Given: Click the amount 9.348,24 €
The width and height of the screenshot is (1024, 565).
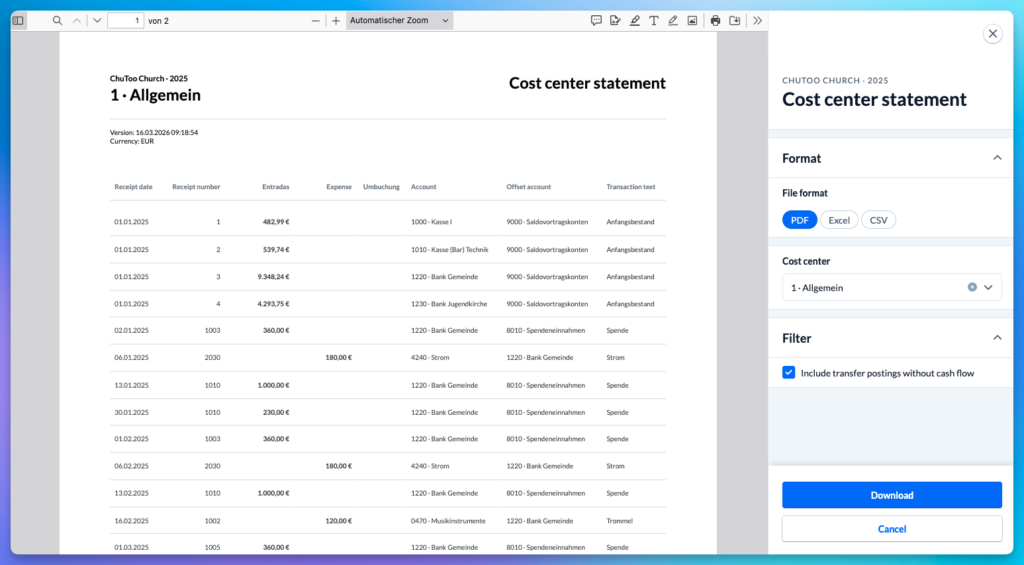Looking at the screenshot, I should tap(274, 277).
